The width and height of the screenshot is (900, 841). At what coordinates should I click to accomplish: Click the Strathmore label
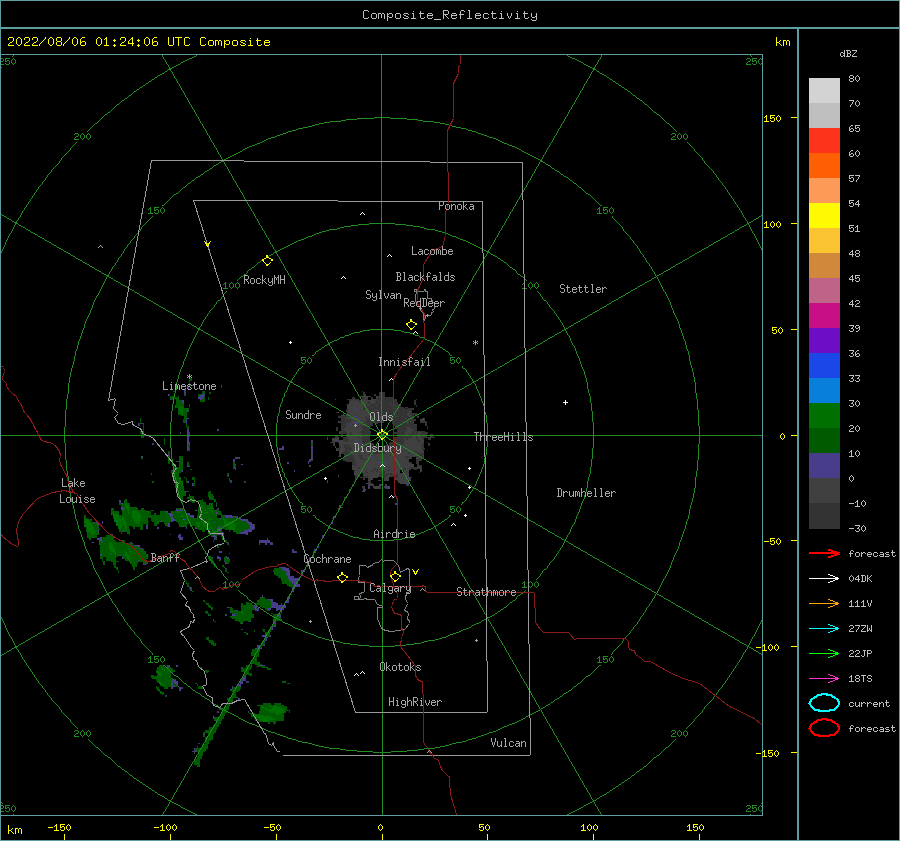pyautogui.click(x=486, y=592)
